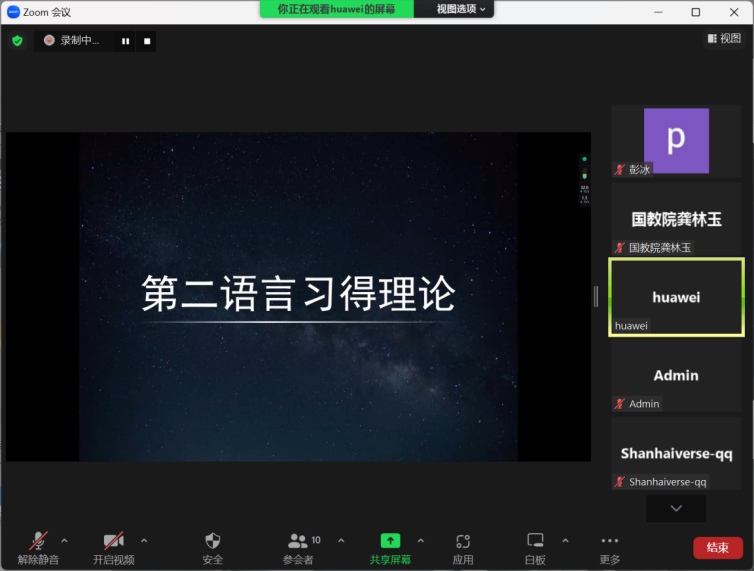Expand the video options arrow beside start video

[x=144, y=540]
